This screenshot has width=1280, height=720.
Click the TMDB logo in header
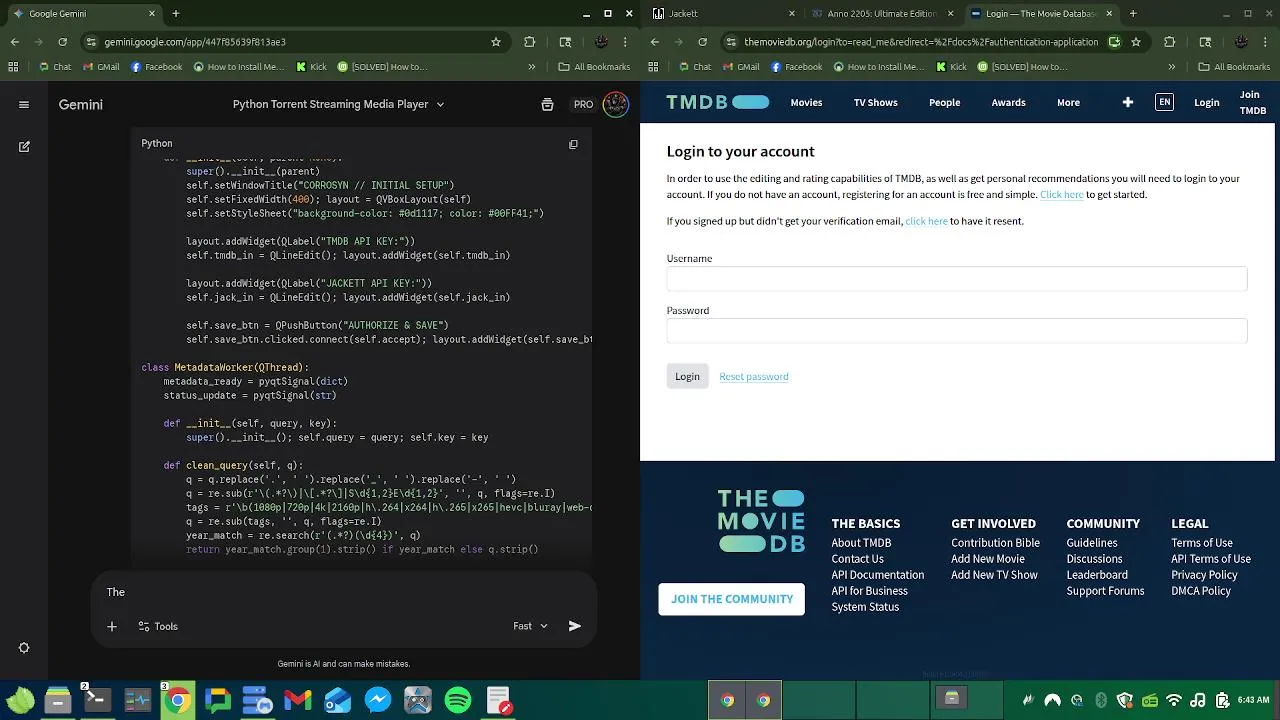[718, 102]
